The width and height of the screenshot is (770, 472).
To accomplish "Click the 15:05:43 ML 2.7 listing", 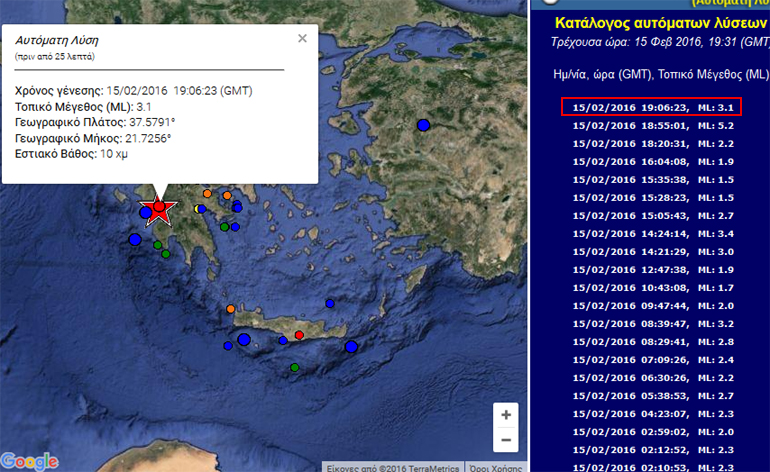I will tap(650, 216).
